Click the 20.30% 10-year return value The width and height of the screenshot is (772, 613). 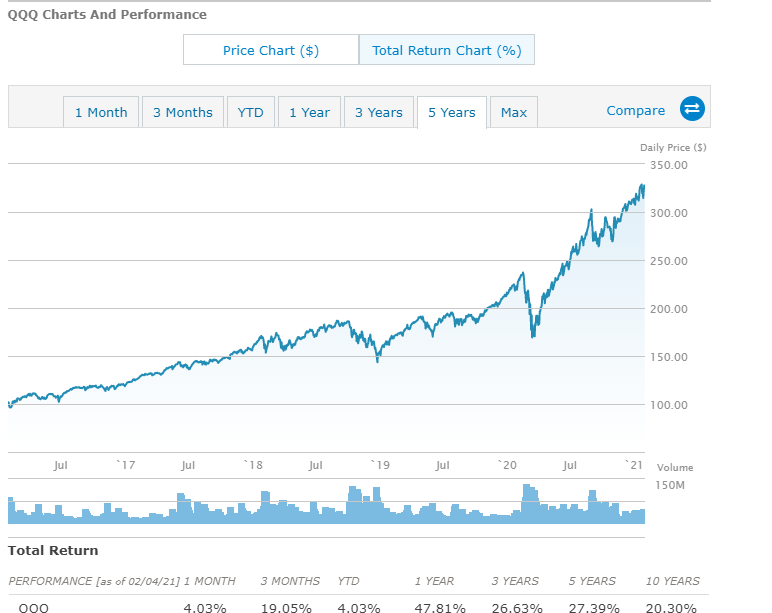(671, 608)
